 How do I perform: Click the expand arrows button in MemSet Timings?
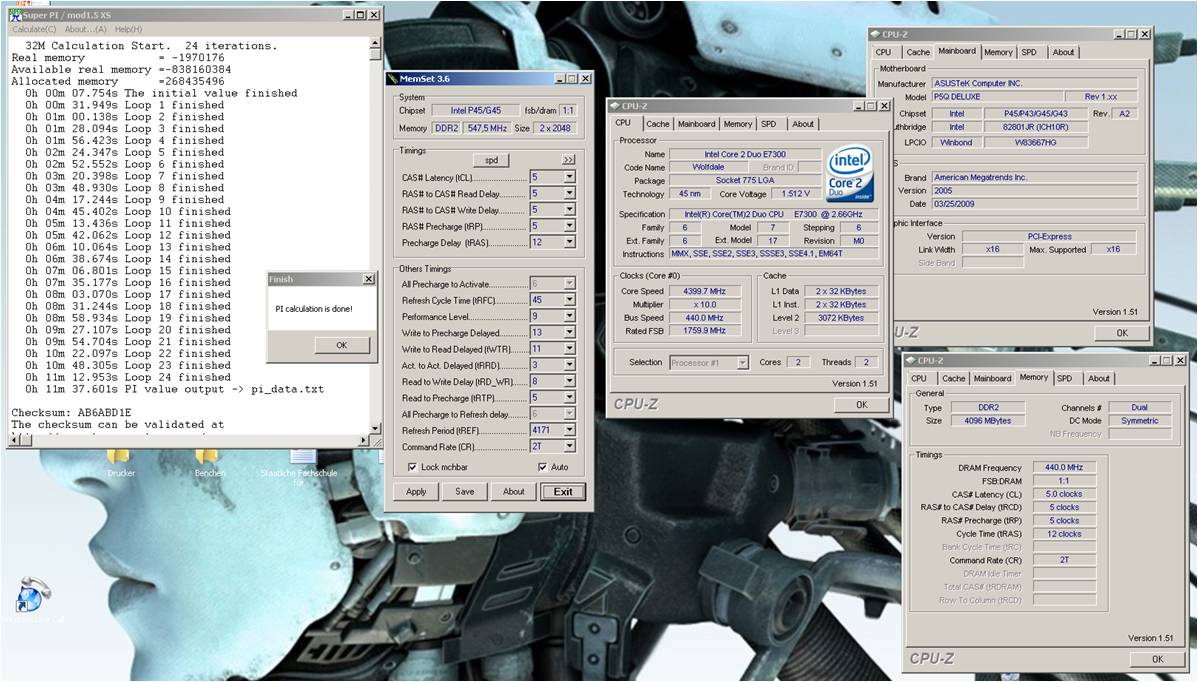(x=568, y=160)
